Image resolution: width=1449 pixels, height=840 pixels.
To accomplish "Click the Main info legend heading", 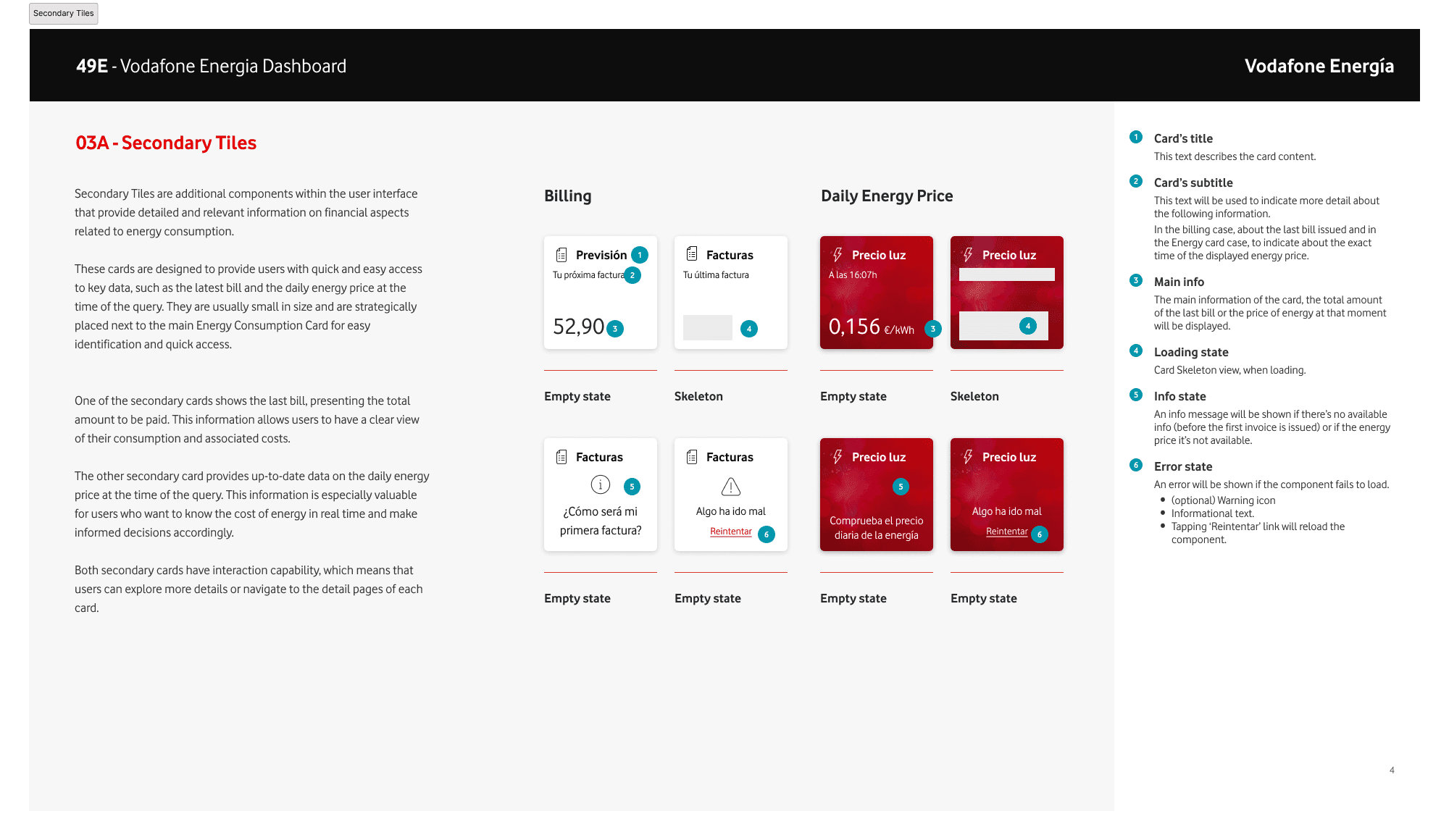I will tap(1179, 282).
